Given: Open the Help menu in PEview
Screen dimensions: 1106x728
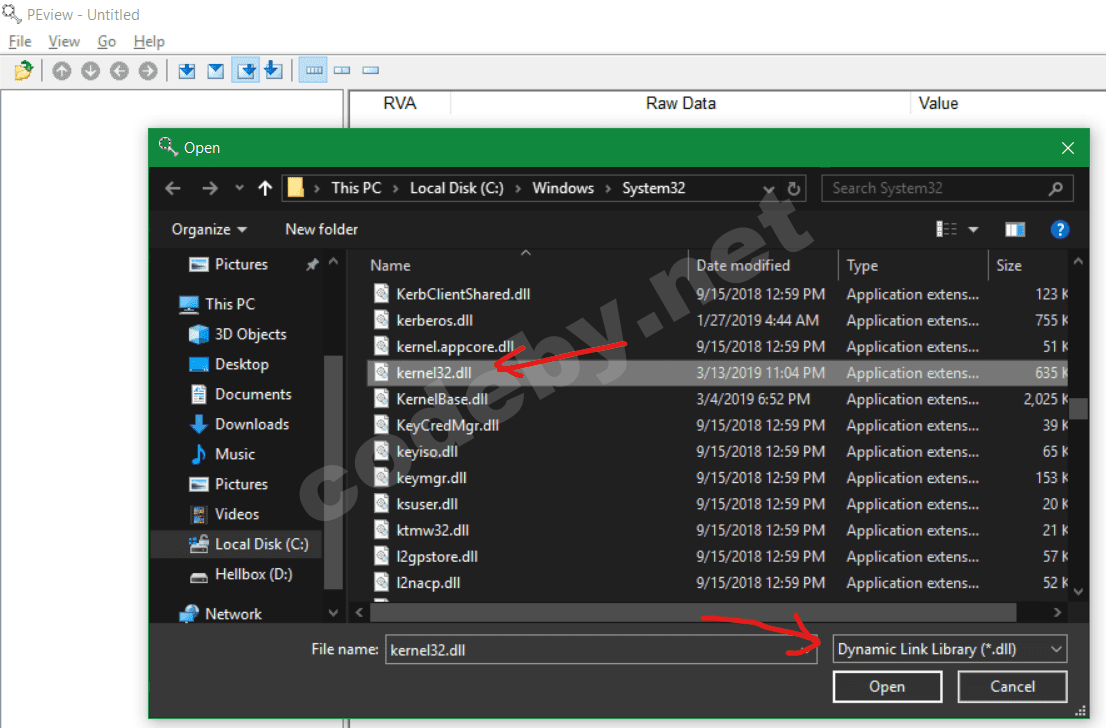Looking at the screenshot, I should (149, 41).
